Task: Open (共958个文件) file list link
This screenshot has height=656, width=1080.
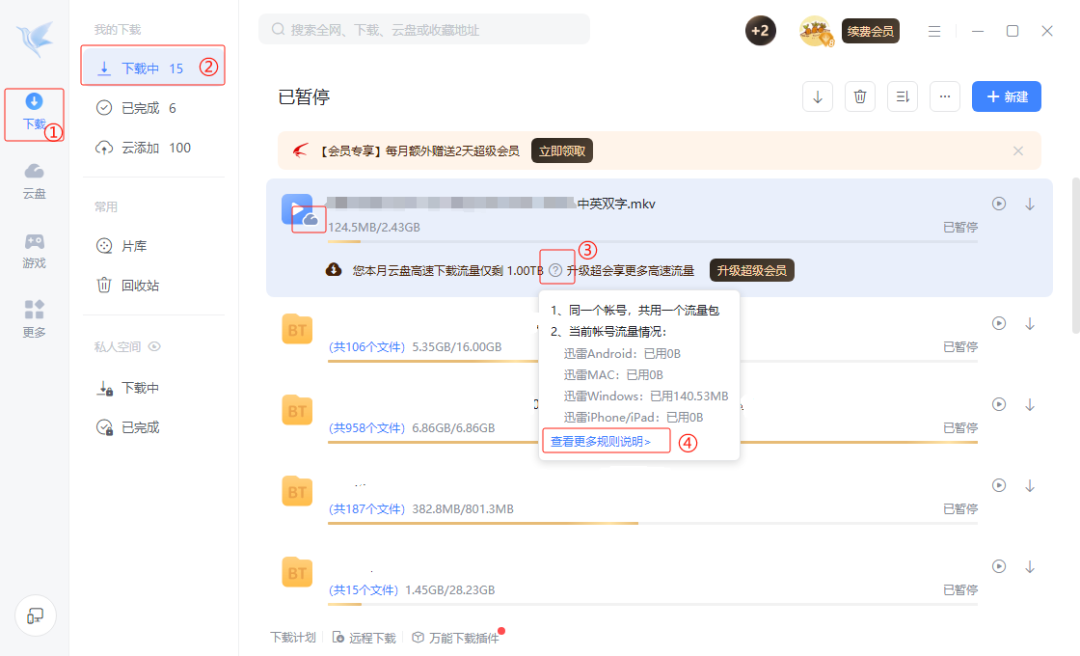Action: (366, 428)
